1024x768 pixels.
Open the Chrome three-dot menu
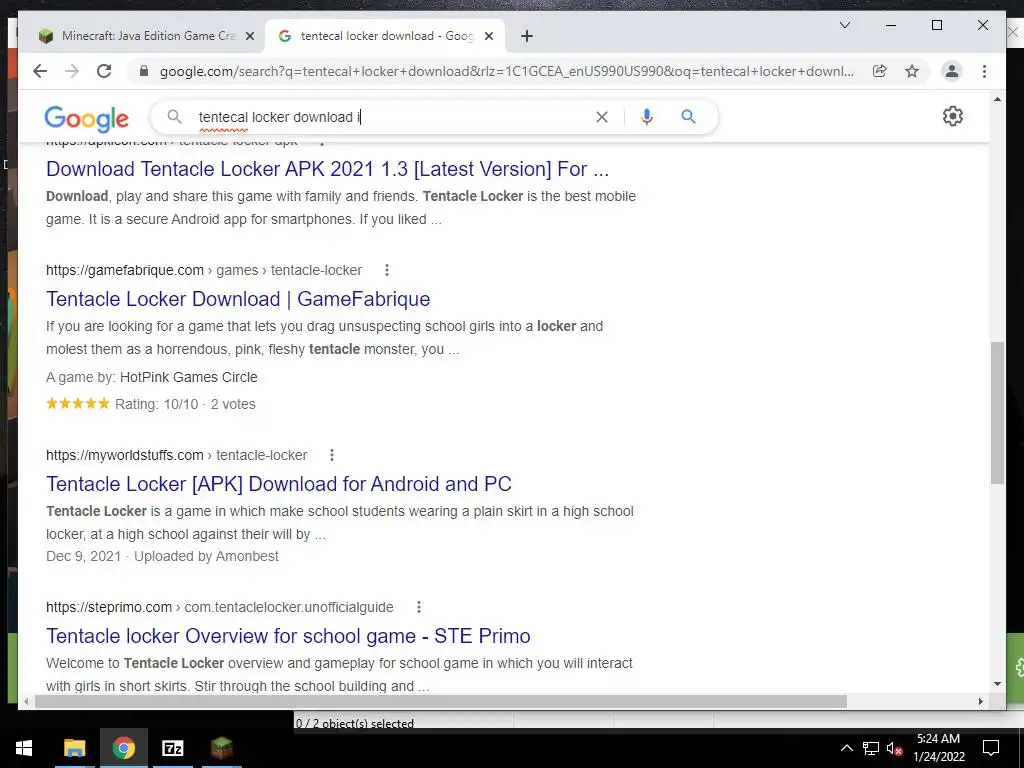(984, 71)
